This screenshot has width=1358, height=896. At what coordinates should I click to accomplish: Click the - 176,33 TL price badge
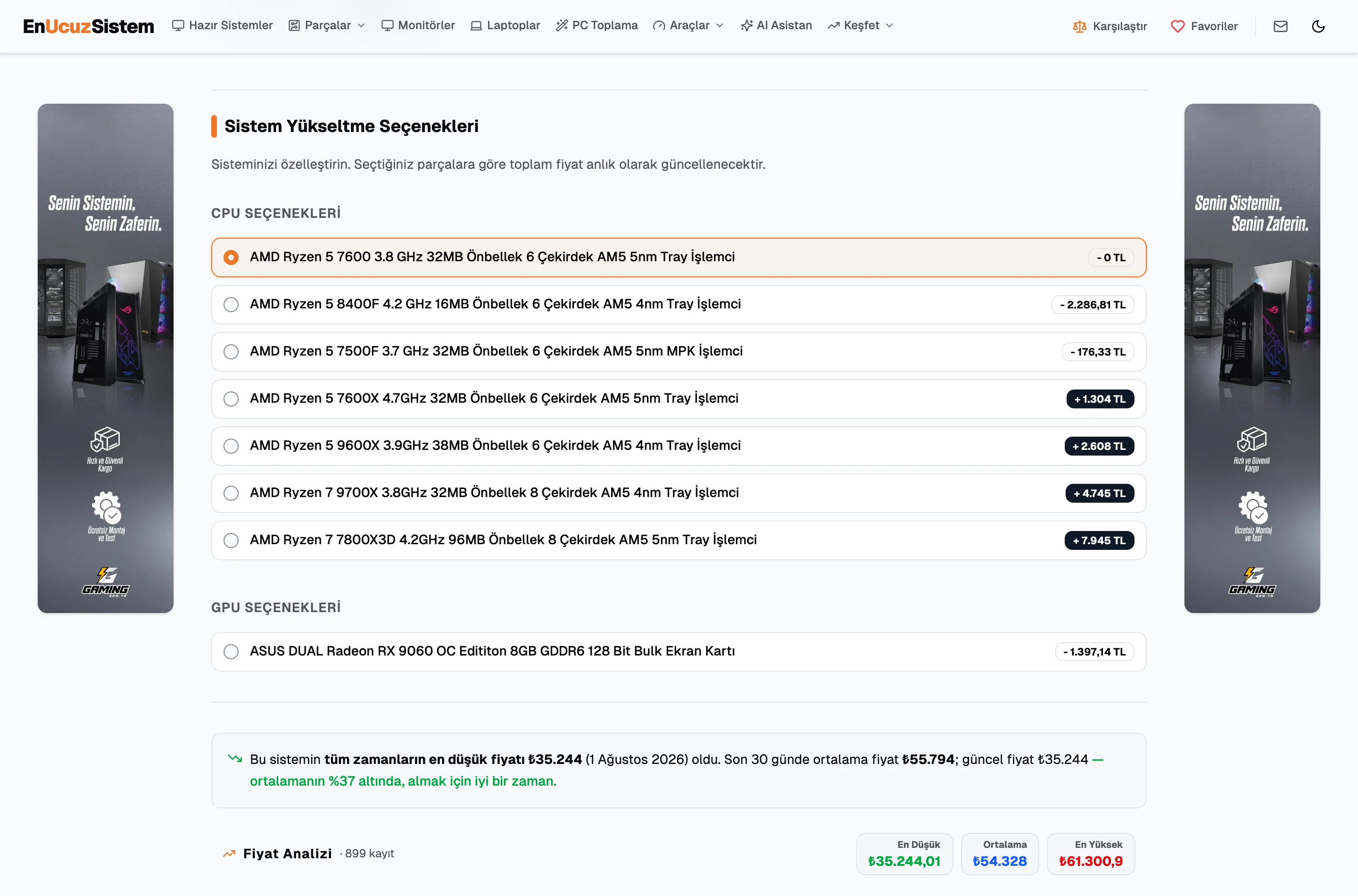[x=1098, y=351]
